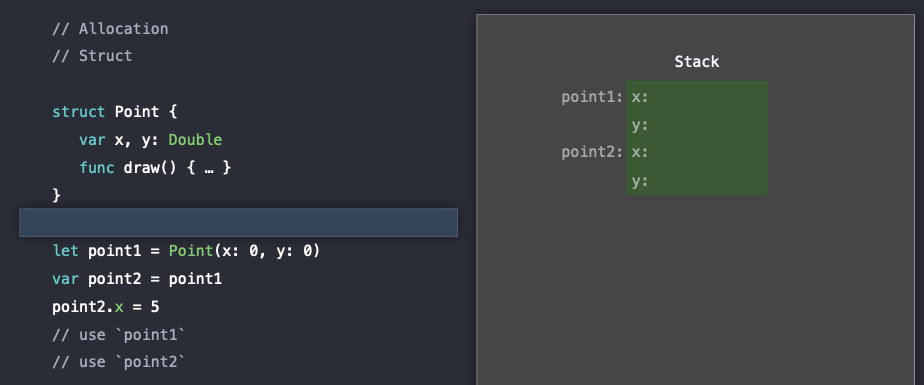Click the "// Struct" comment line
Image resolution: width=924 pixels, height=385 pixels.
pos(92,56)
